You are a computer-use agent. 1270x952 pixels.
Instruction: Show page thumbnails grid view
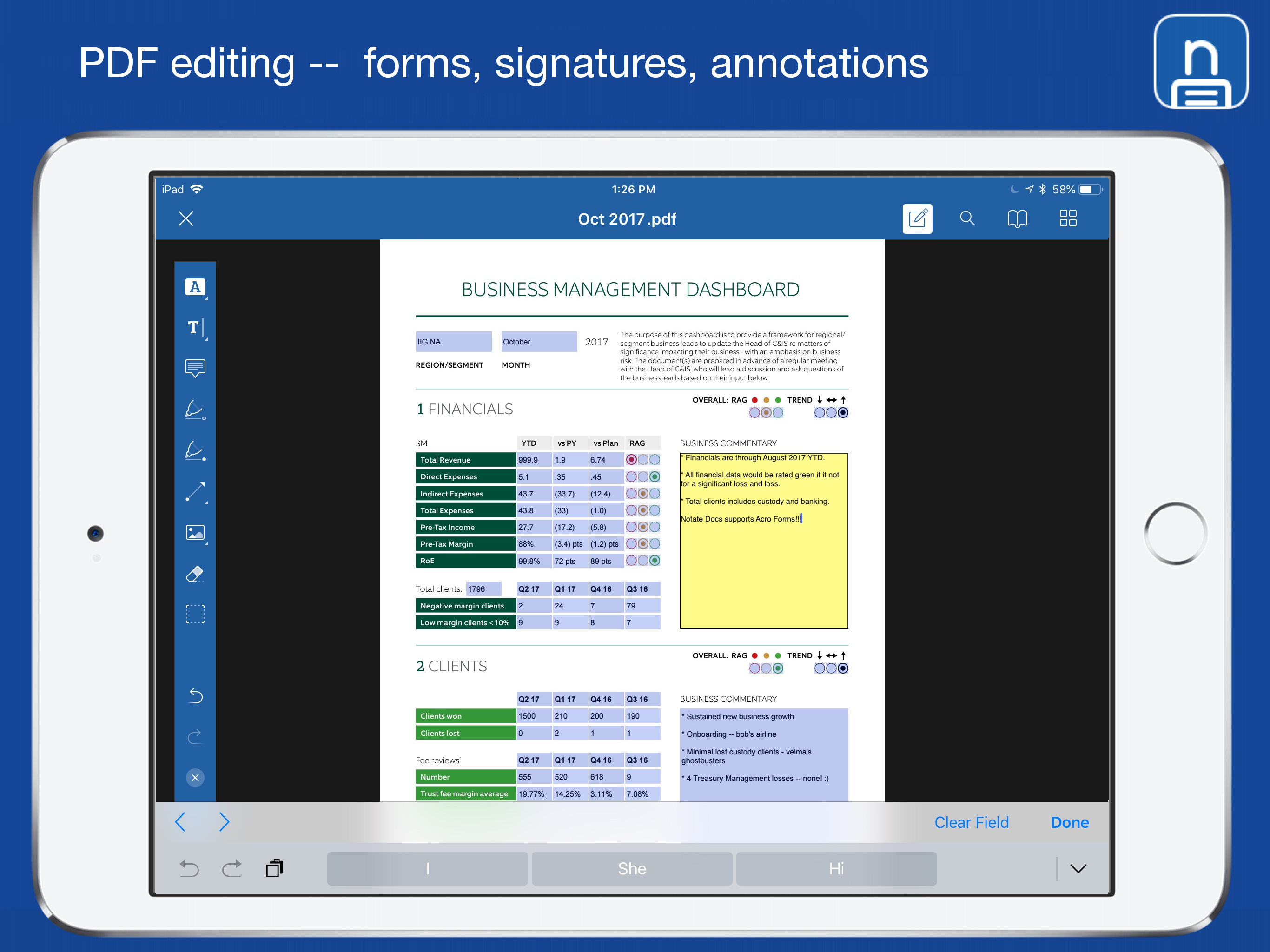click(x=1067, y=218)
